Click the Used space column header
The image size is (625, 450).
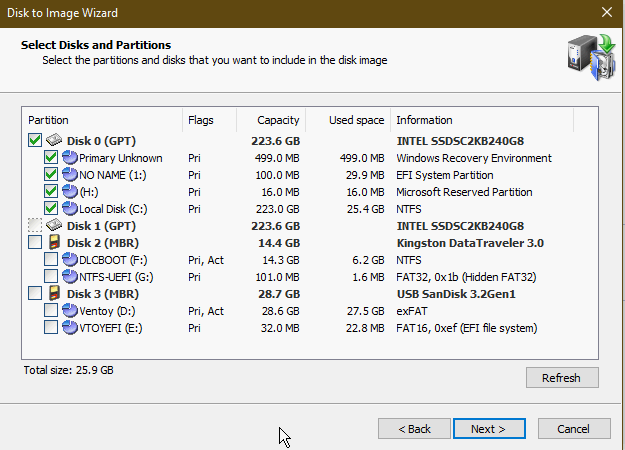tap(356, 120)
